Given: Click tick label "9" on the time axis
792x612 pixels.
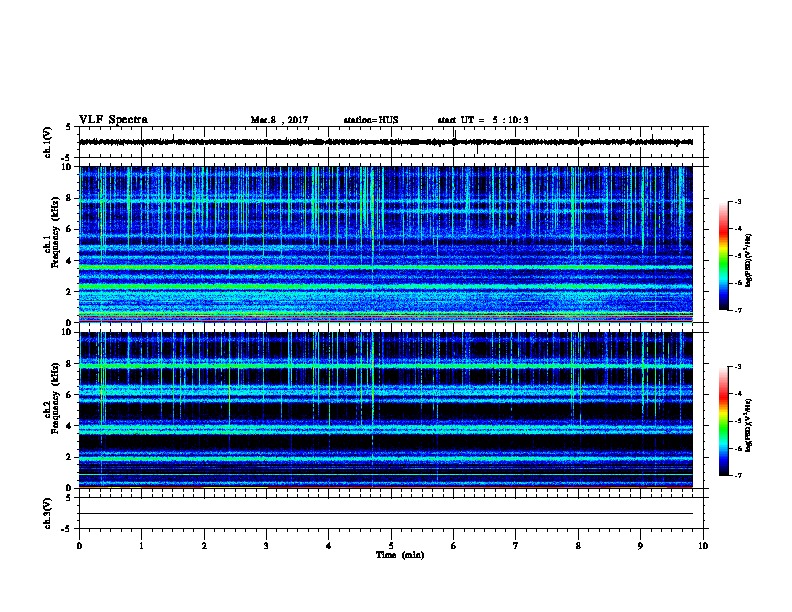Looking at the screenshot, I should (640, 545).
